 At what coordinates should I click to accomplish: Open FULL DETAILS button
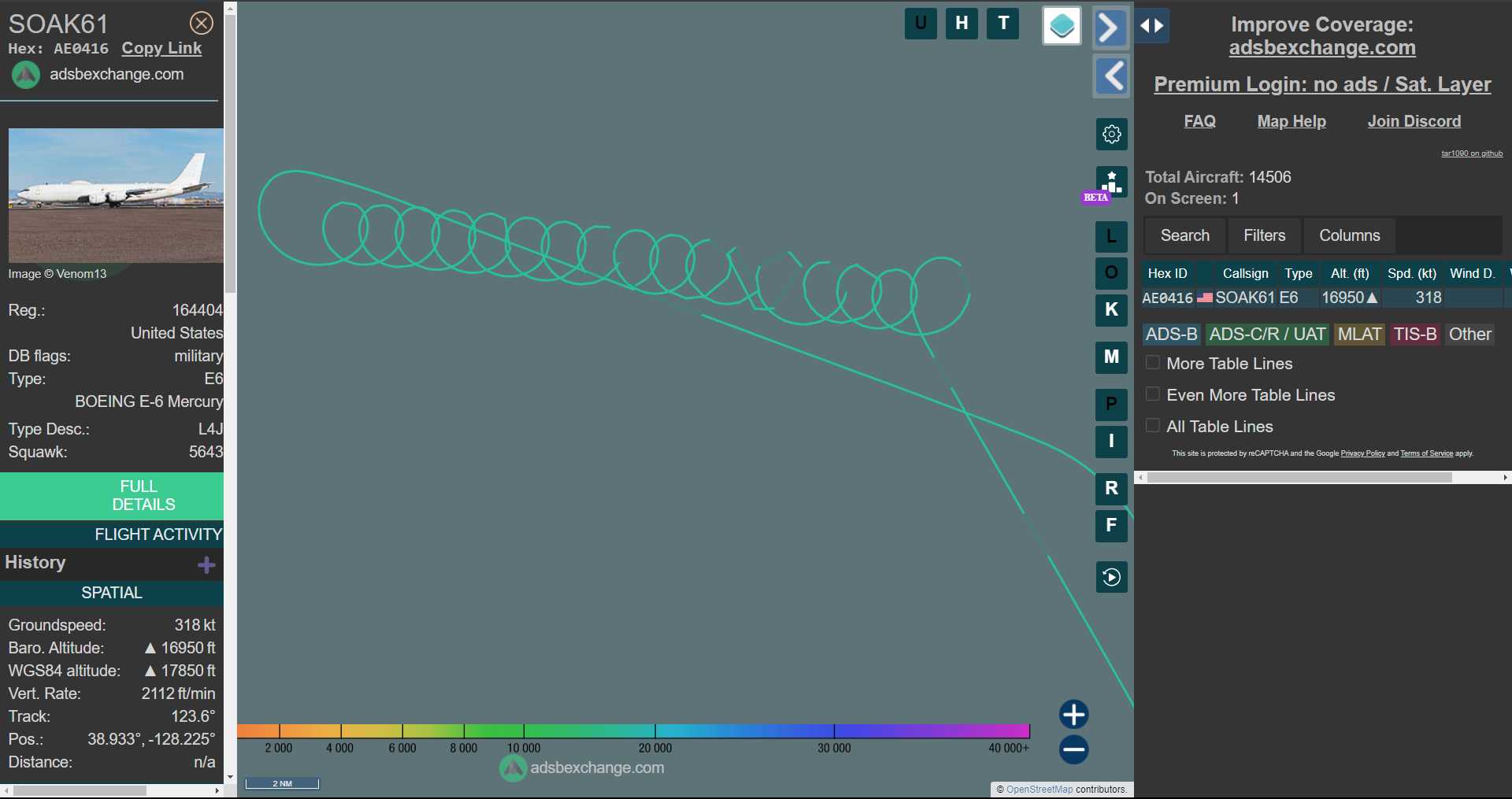coord(112,496)
